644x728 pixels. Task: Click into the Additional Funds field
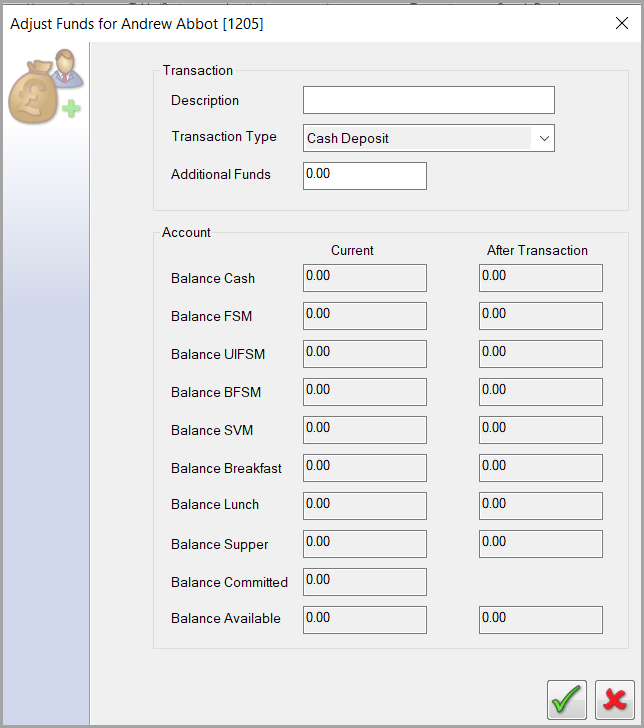tap(364, 176)
